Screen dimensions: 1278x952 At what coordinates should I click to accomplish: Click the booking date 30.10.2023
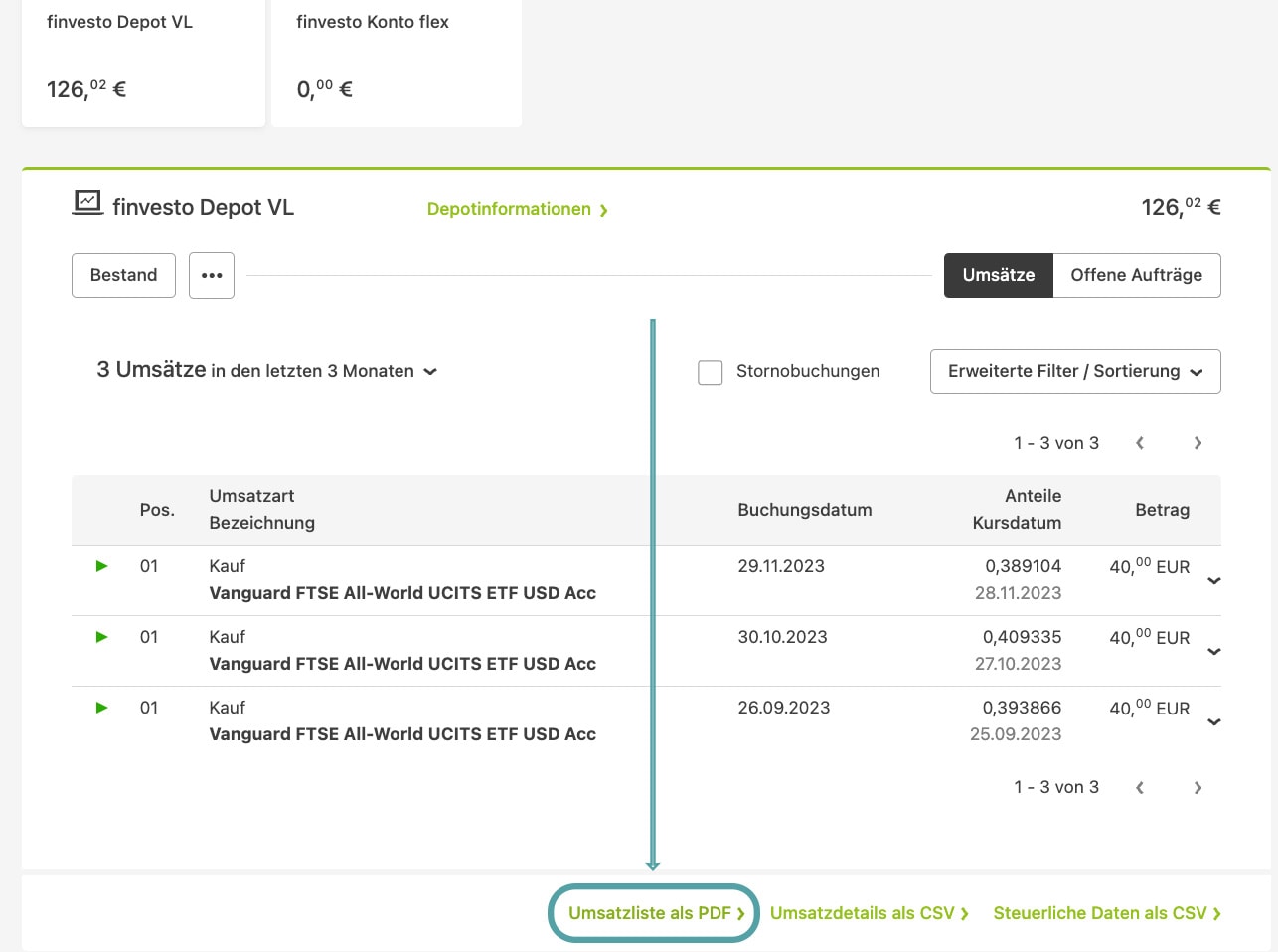(782, 637)
